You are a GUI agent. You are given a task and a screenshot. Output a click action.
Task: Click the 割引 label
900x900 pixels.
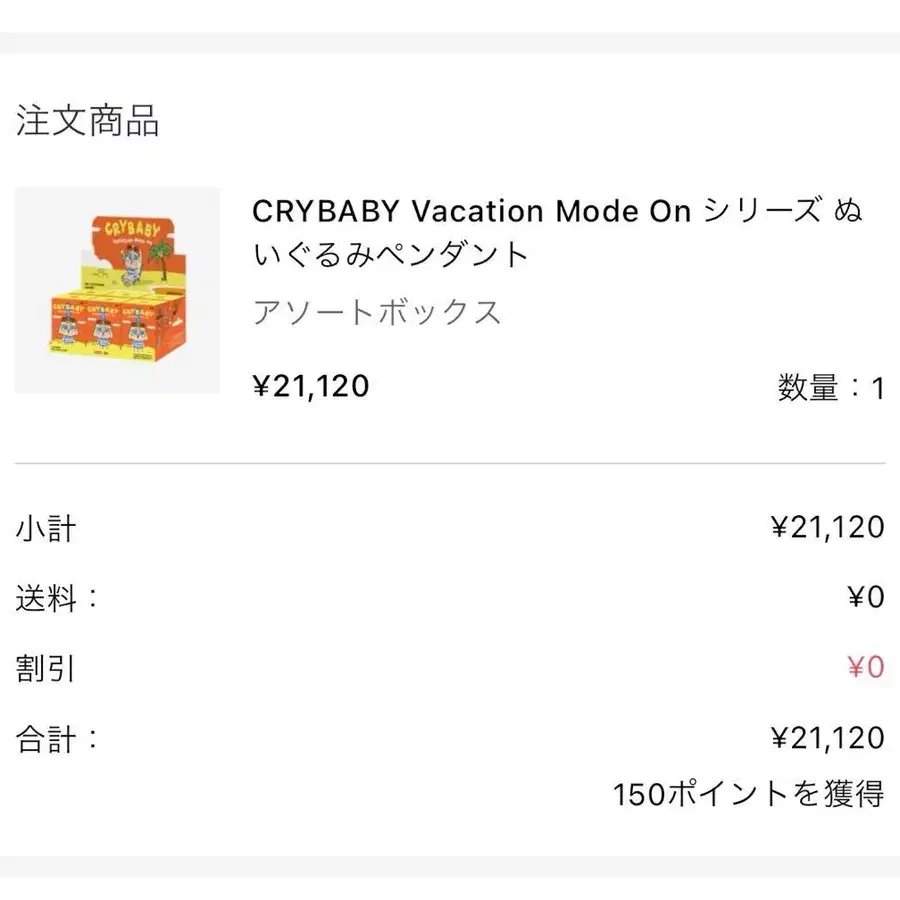(x=46, y=668)
